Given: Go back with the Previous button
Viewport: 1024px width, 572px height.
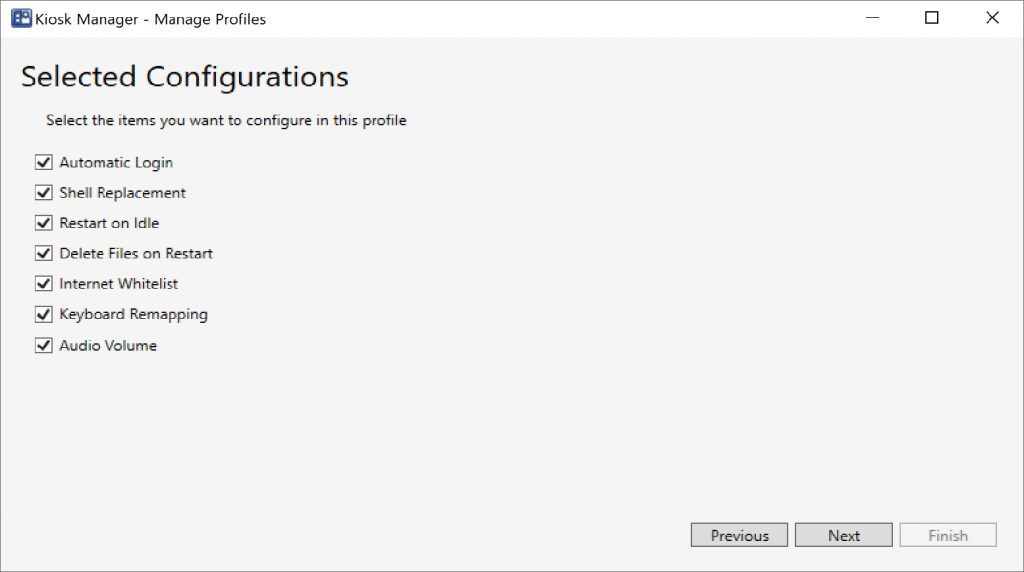Looking at the screenshot, I should (739, 535).
